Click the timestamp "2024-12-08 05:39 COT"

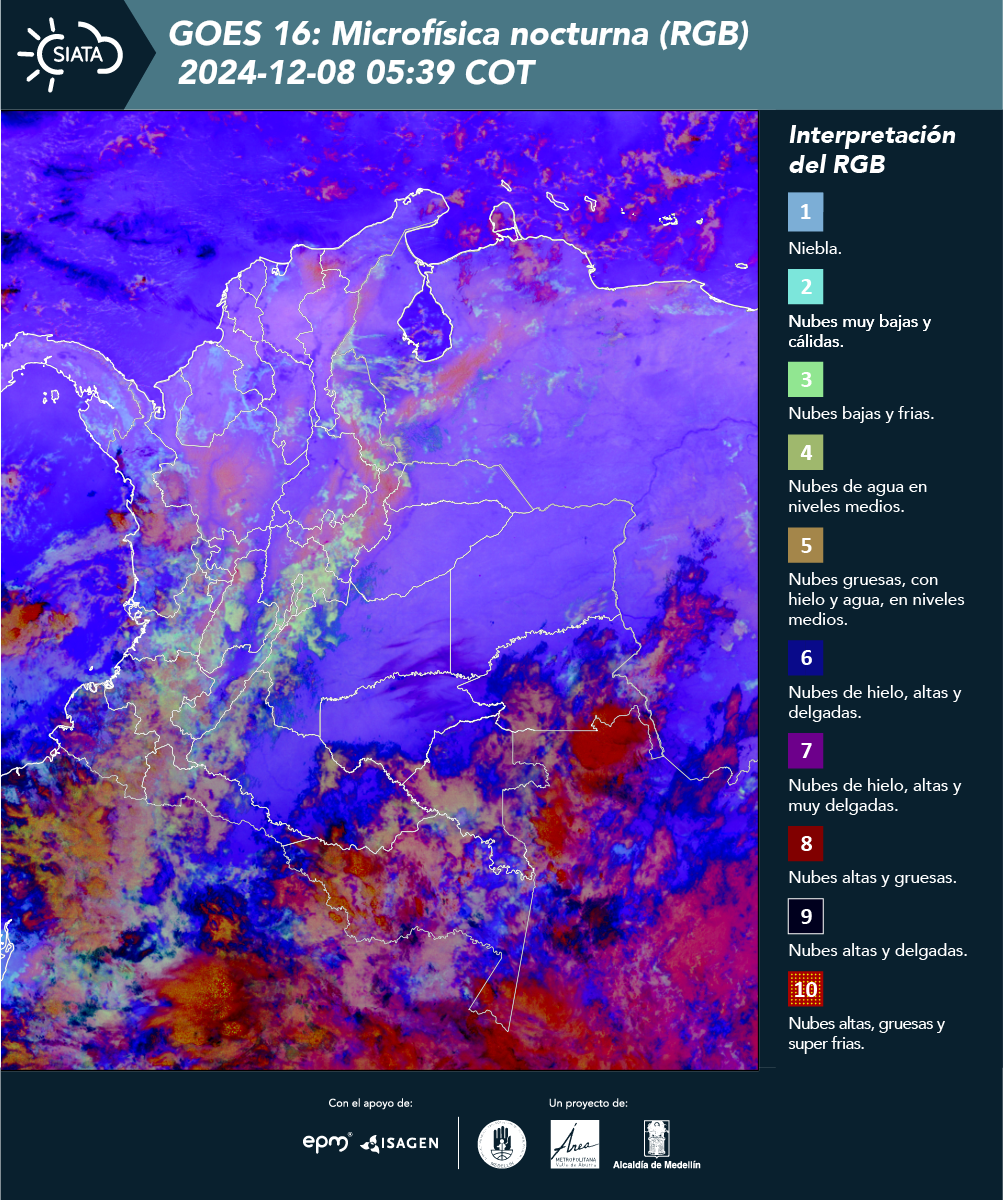[357, 73]
